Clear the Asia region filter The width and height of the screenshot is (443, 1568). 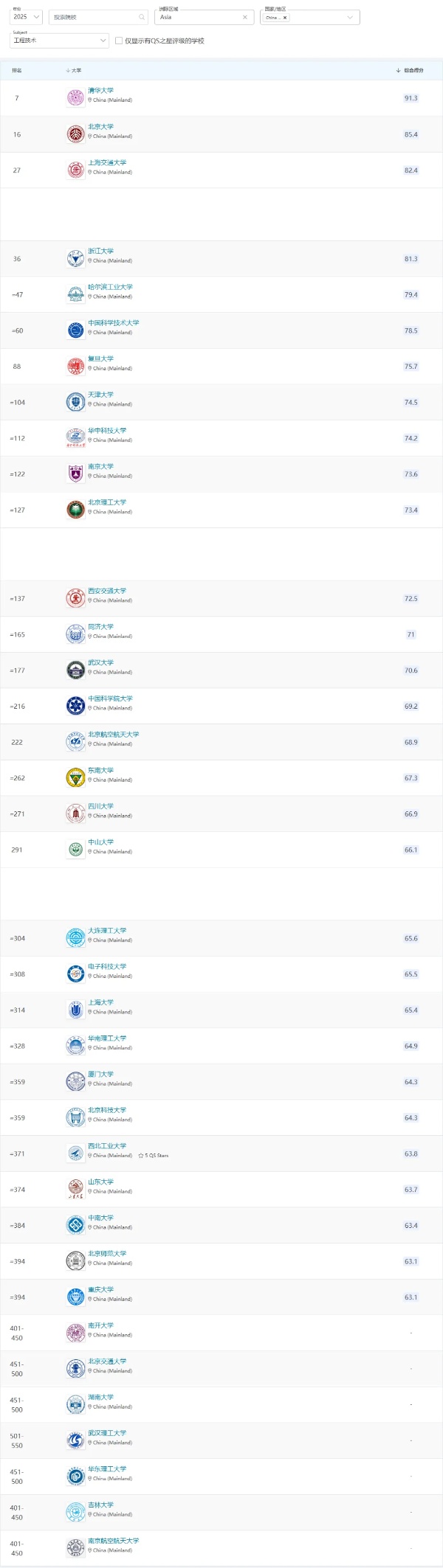245,17
